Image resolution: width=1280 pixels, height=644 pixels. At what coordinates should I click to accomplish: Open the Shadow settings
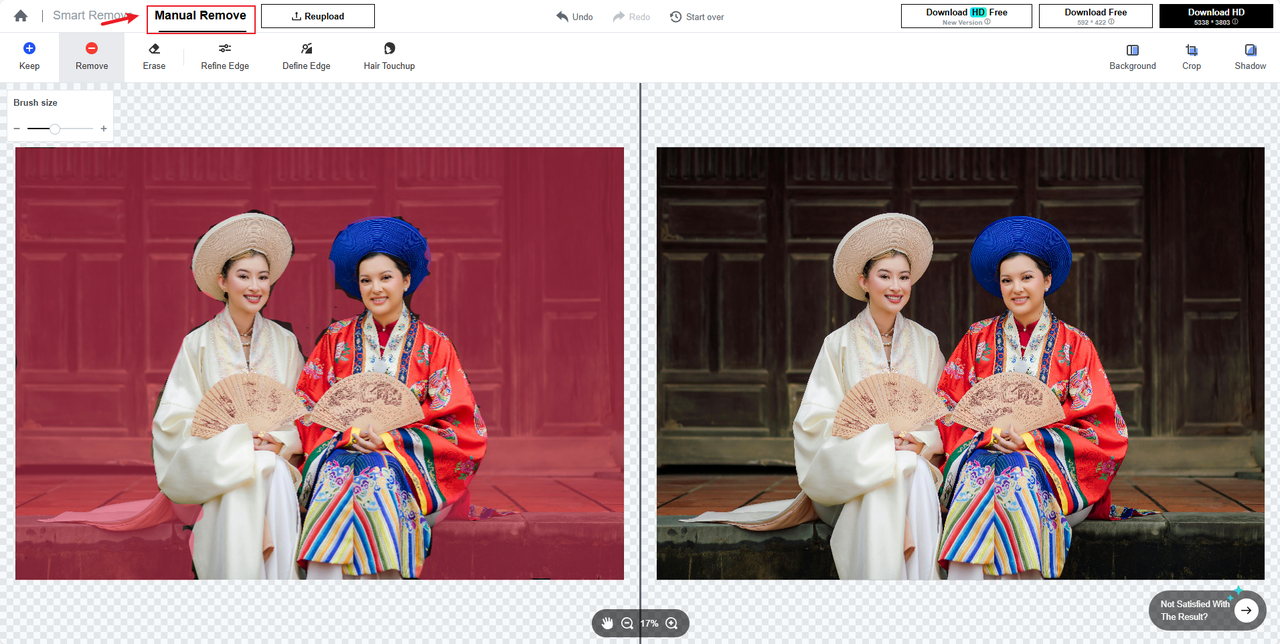coord(1250,57)
